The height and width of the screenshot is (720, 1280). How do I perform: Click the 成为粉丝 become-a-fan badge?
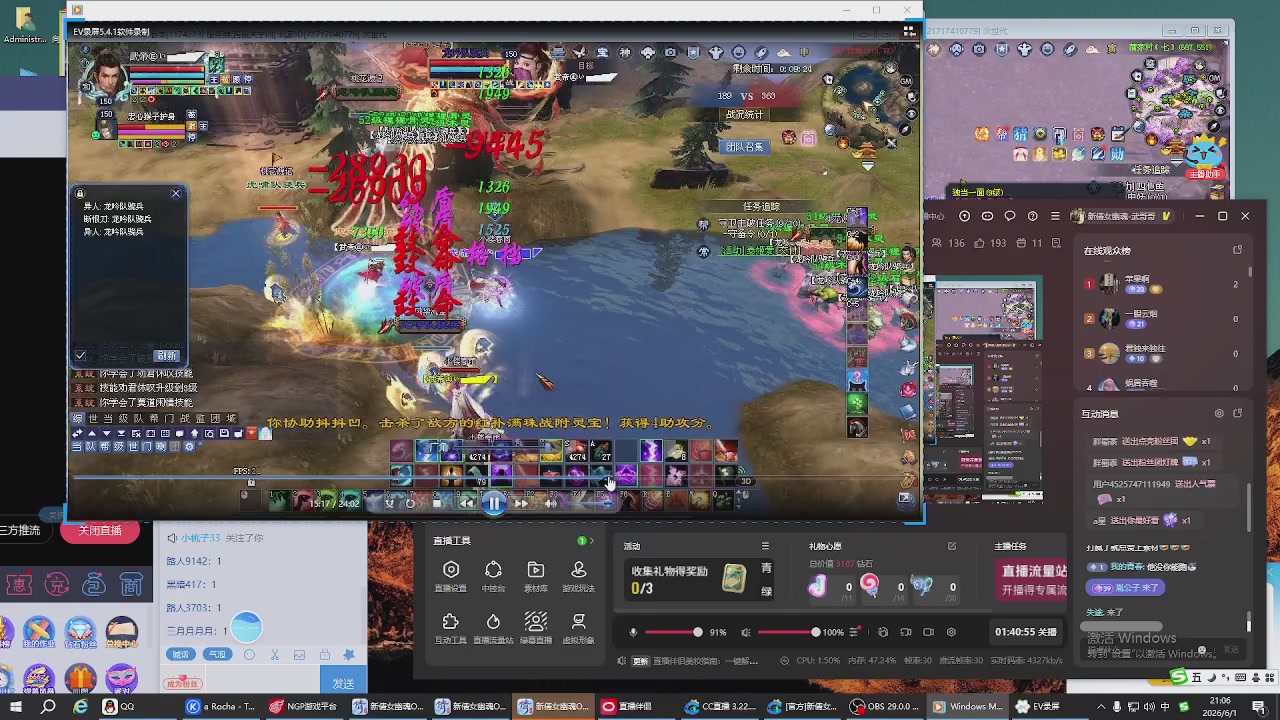(x=183, y=684)
